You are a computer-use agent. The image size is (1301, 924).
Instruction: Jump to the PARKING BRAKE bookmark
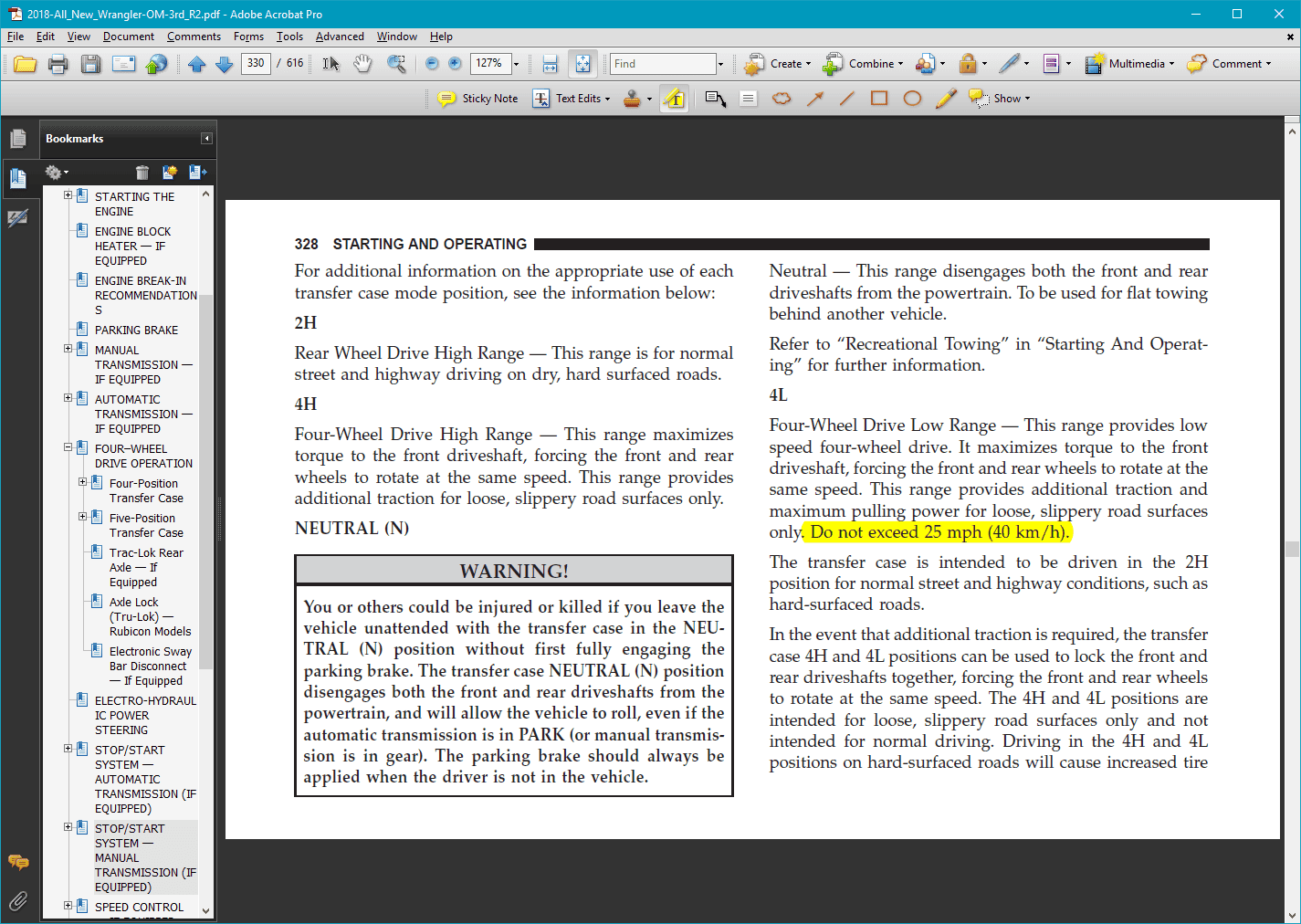[136, 330]
